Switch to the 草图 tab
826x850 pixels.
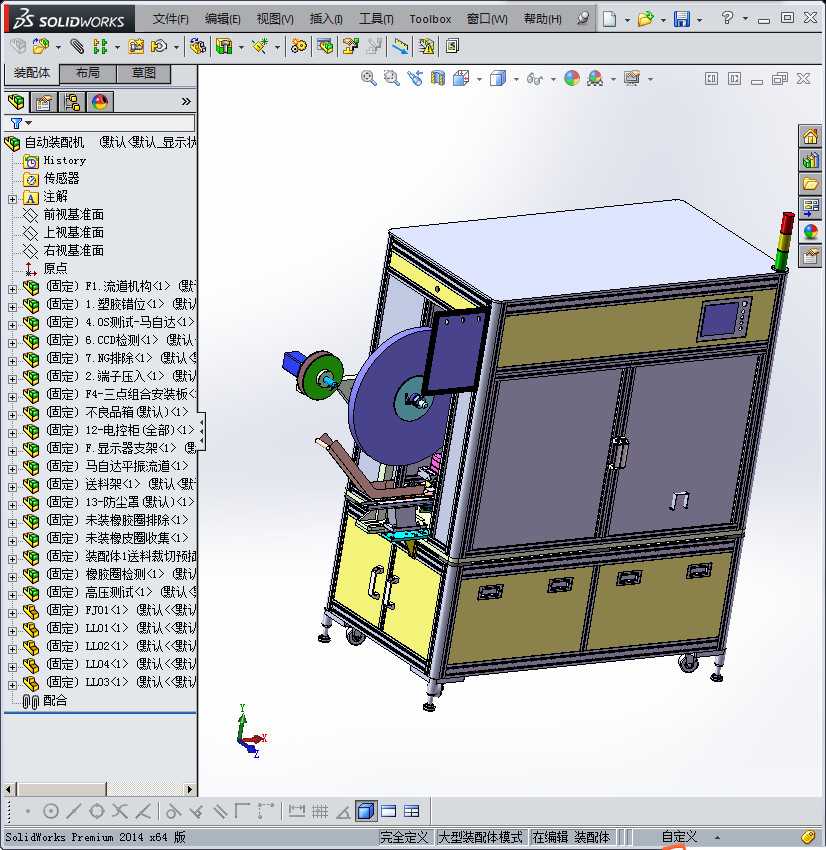pyautogui.click(x=144, y=73)
